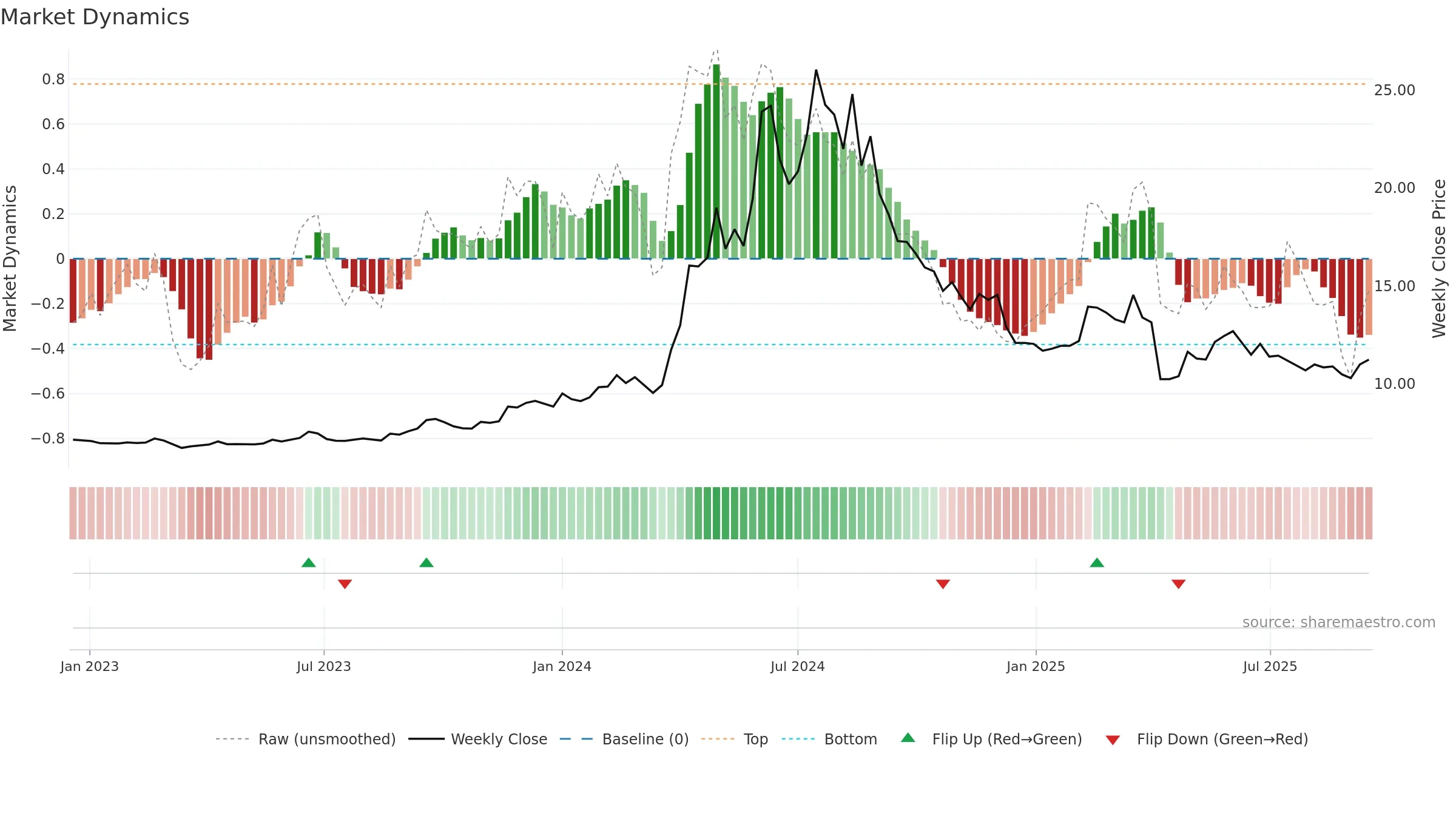This screenshot has width=1456, height=819.
Task: Click the Jan 2024 axis label
Action: pyautogui.click(x=562, y=666)
